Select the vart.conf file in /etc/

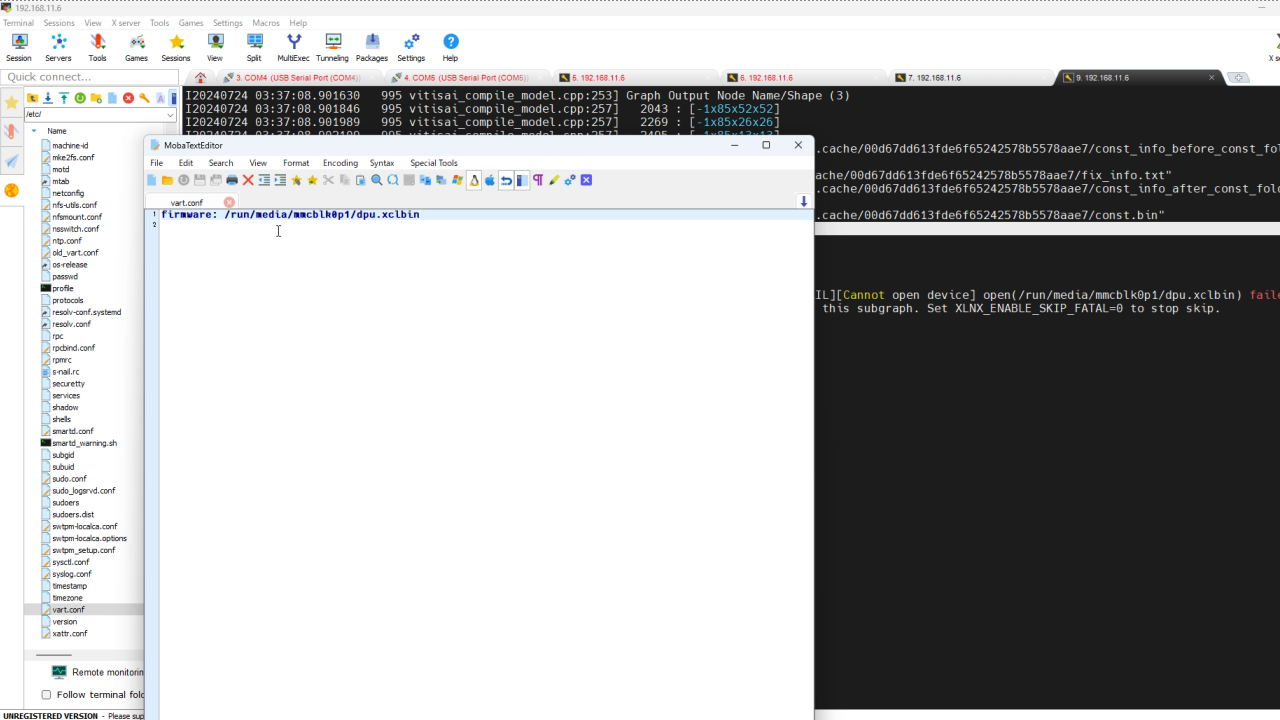pos(67,609)
